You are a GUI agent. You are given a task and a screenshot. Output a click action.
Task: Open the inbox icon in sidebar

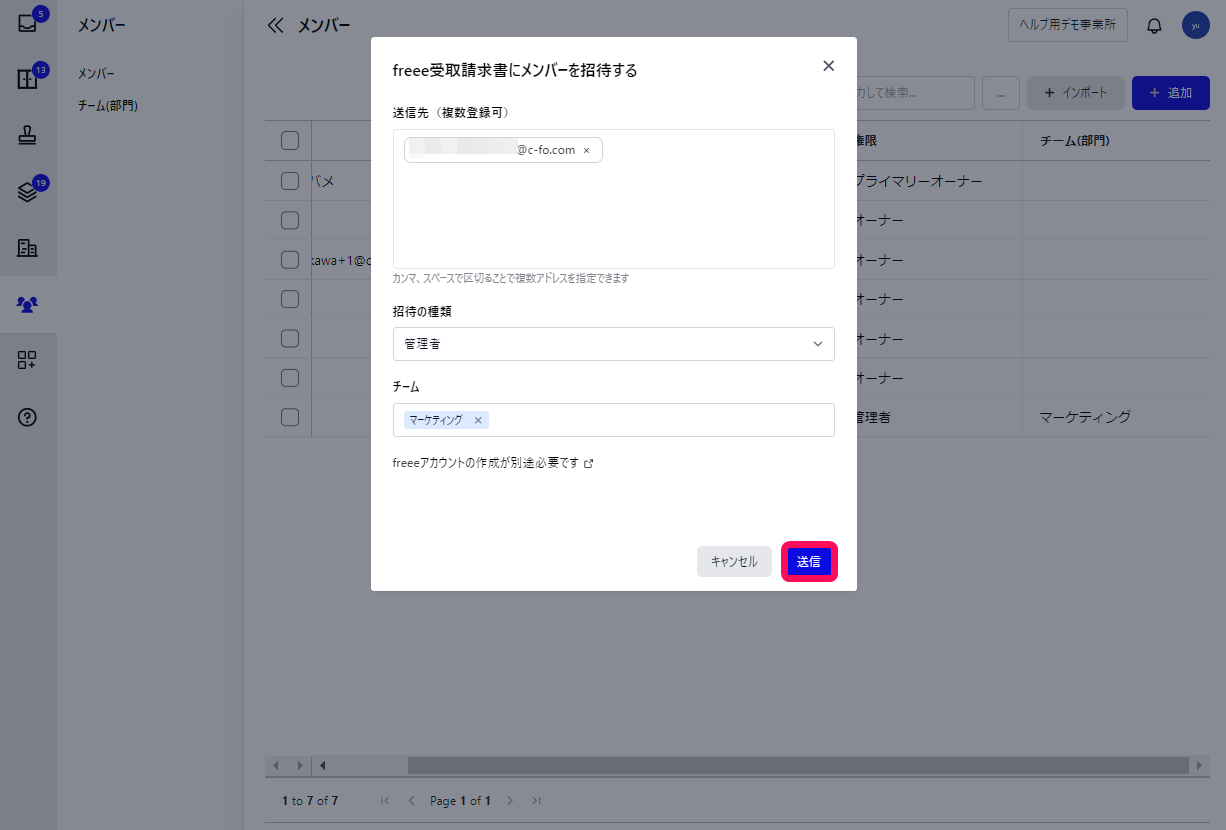pyautogui.click(x=28, y=24)
